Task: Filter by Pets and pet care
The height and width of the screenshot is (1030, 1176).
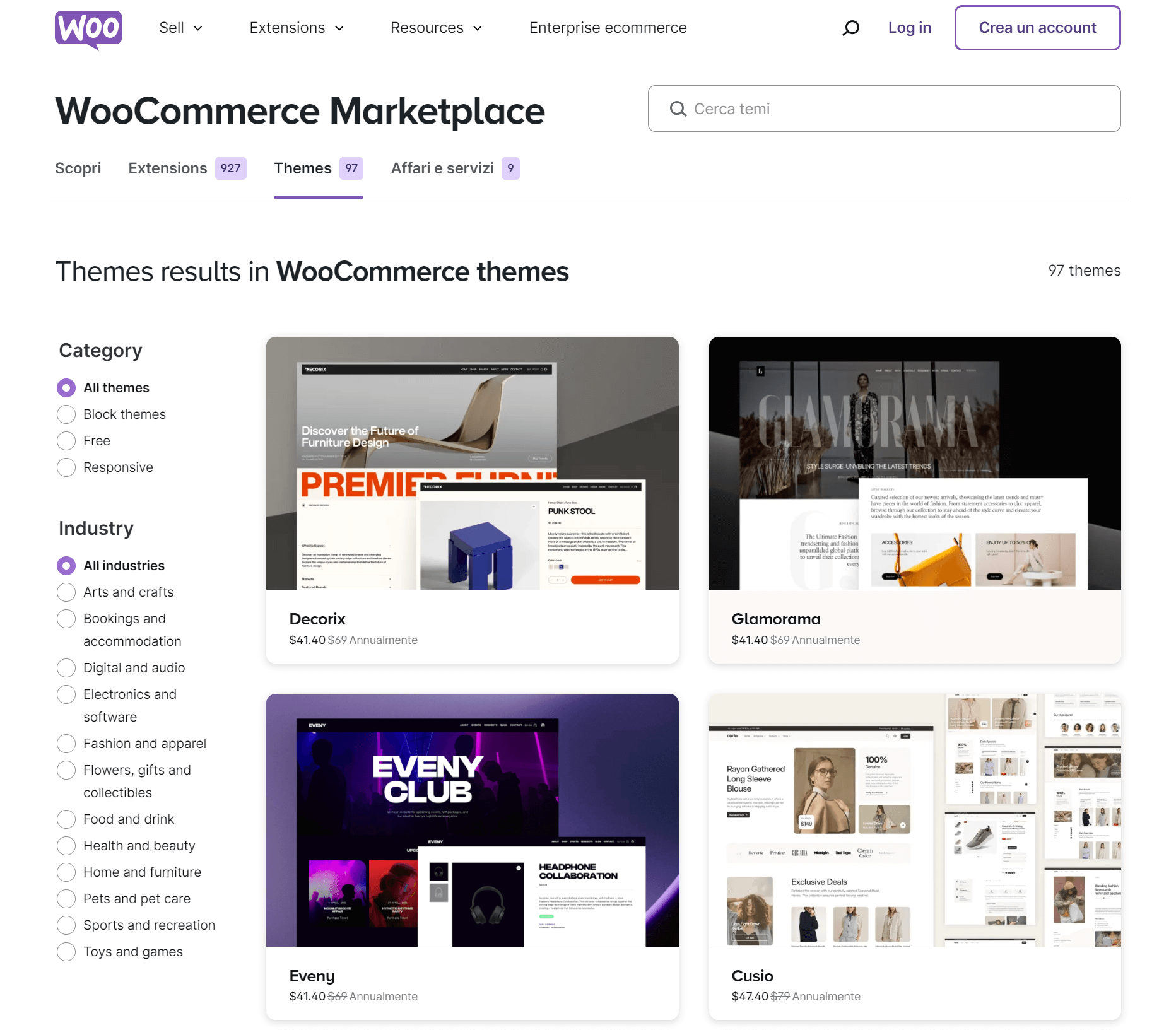Action: [66, 899]
